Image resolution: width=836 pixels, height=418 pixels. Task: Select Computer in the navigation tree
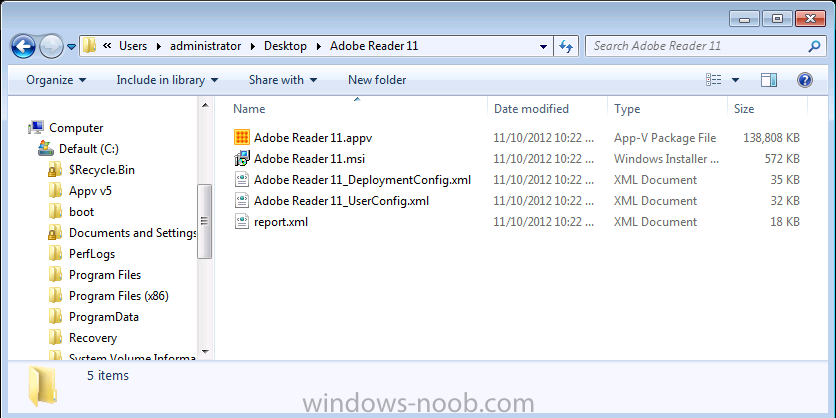[x=76, y=128]
